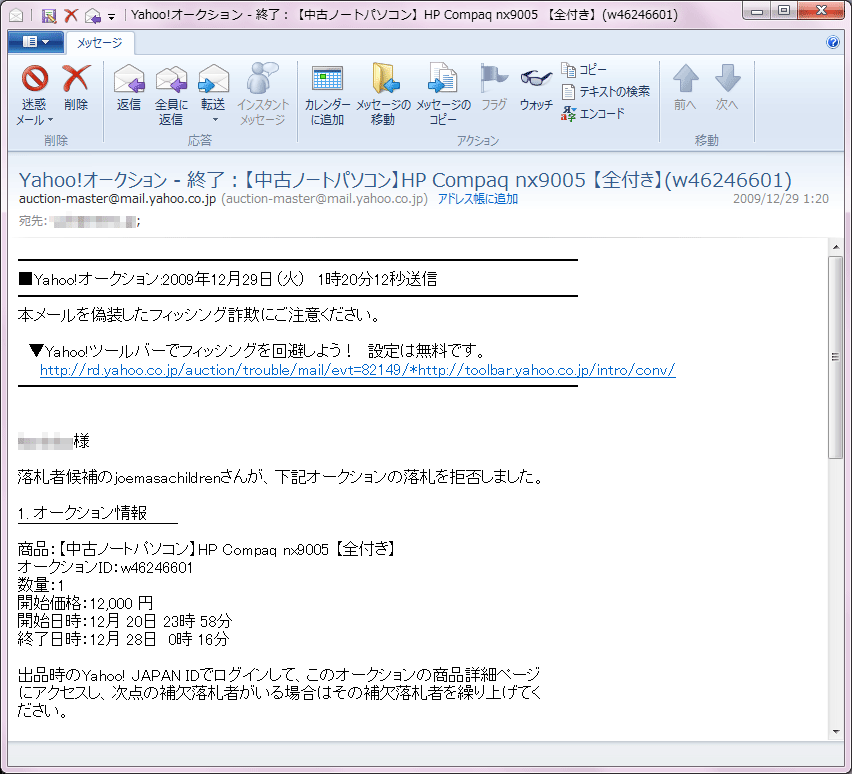The width and height of the screenshot is (852, 774).
Task: Click the 終了日時: 12月 28日 line
Action: click(123, 639)
